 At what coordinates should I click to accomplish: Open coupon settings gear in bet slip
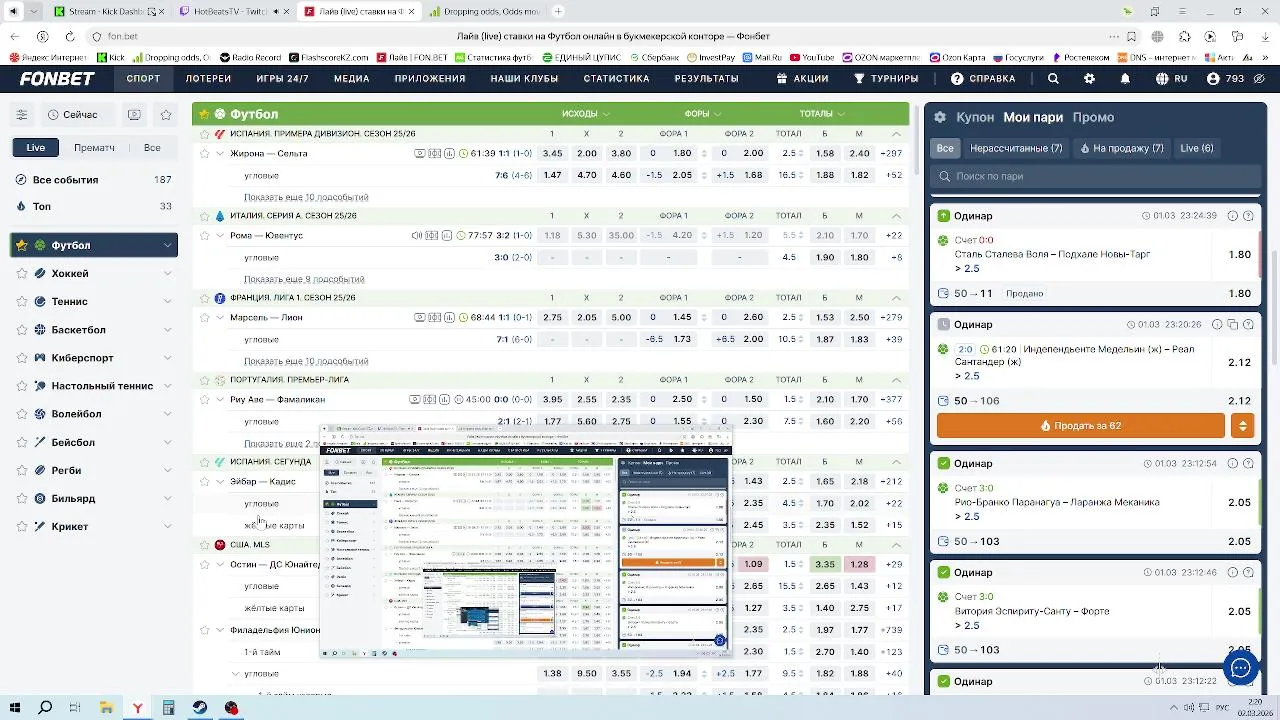(940, 117)
